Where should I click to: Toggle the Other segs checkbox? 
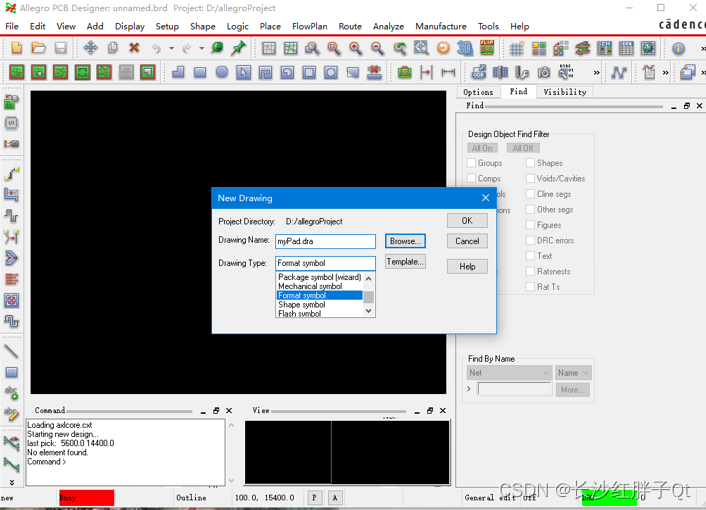coord(530,209)
